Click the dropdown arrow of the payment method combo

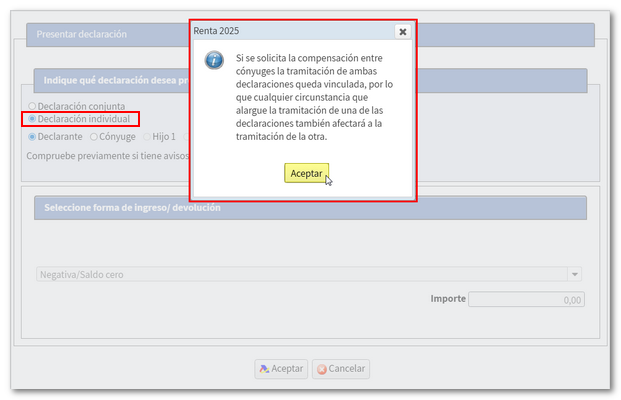574,274
